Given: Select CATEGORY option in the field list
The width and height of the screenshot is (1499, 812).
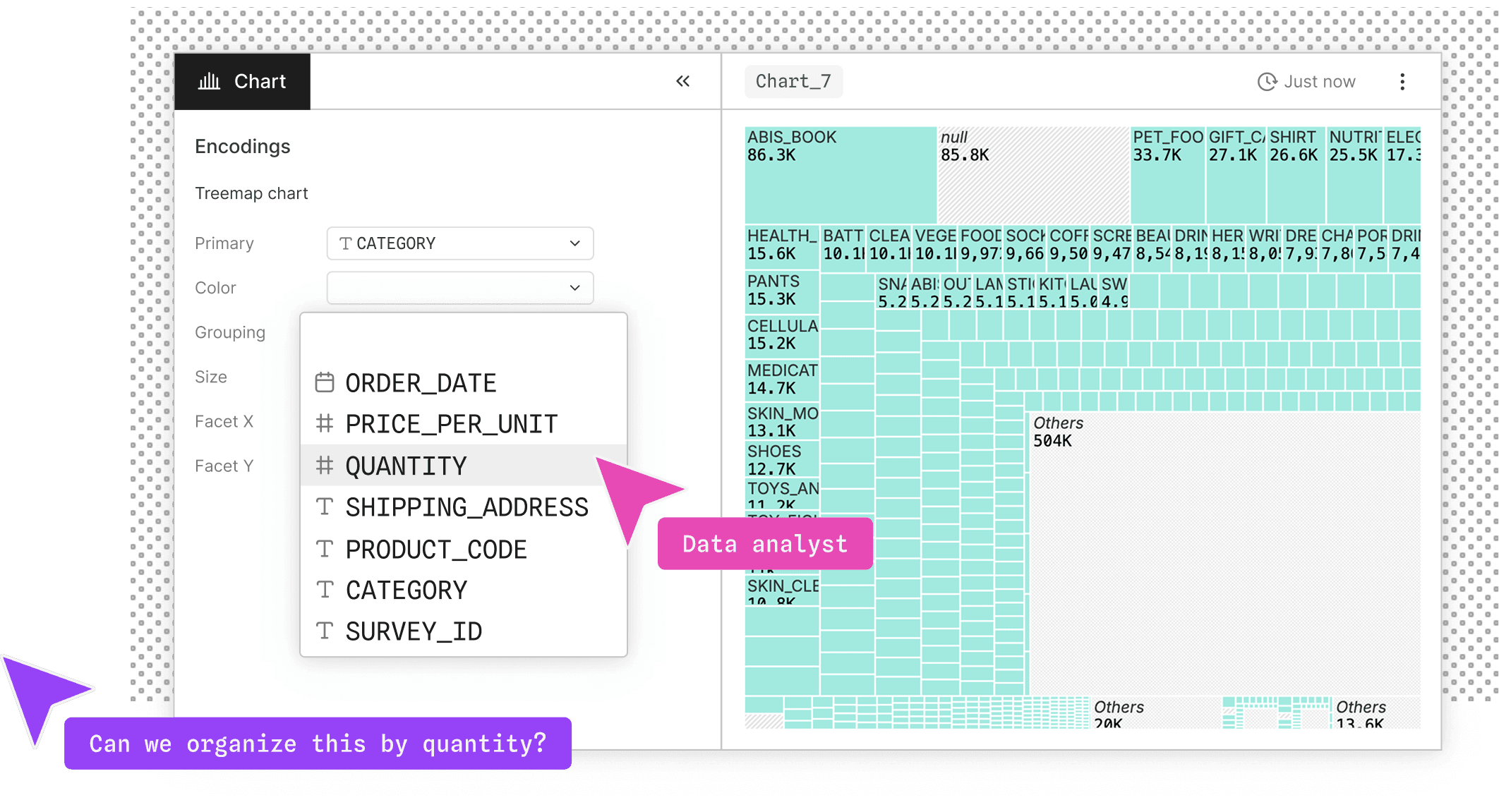Looking at the screenshot, I should pos(406,590).
